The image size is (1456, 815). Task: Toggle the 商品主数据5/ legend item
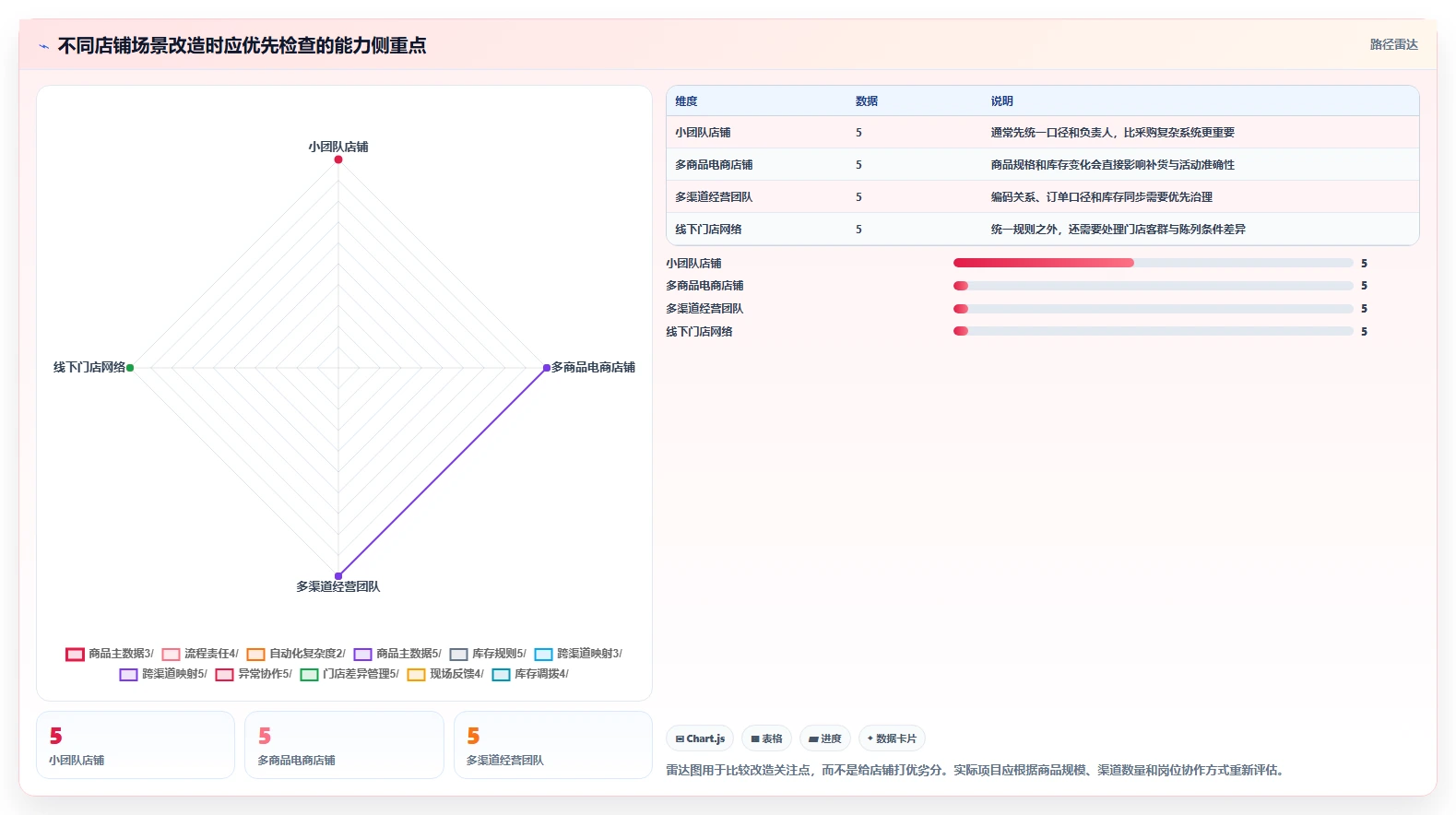coord(397,655)
